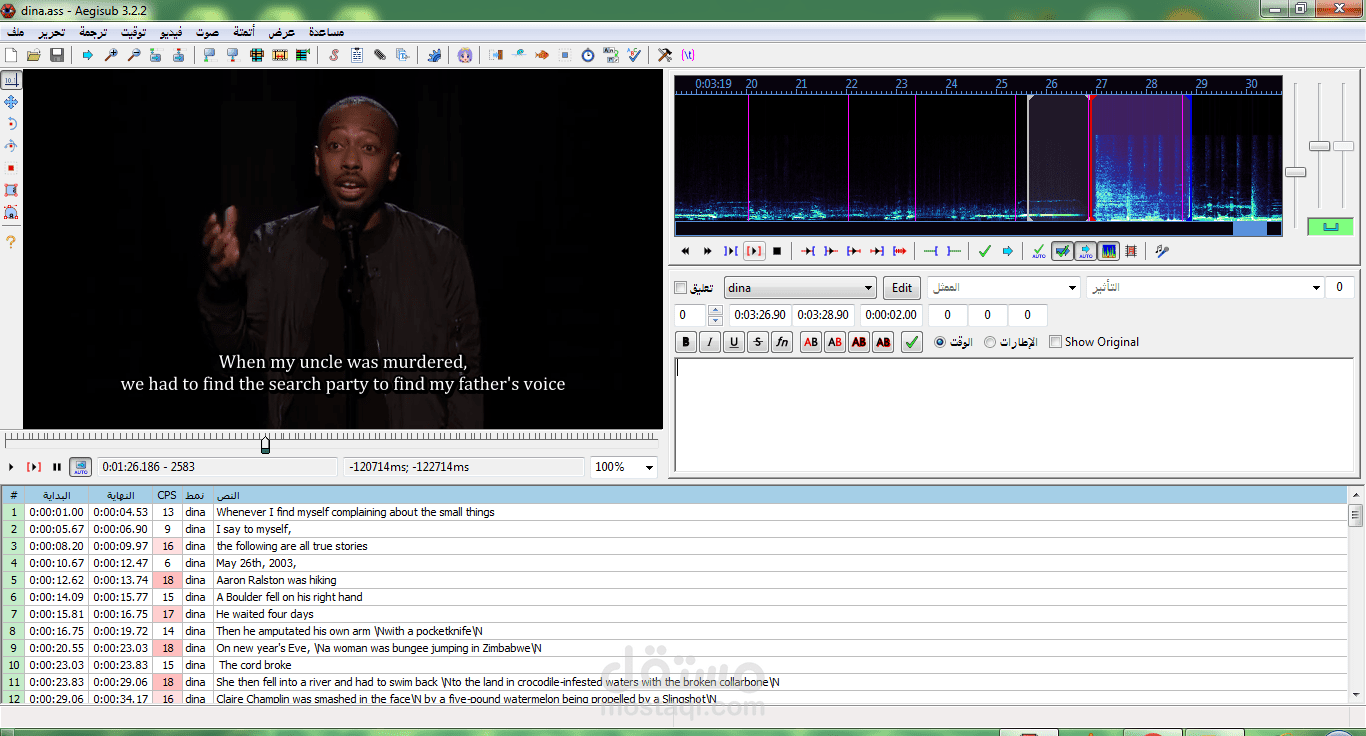Open the ملف file menu
The image size is (1366, 736).
(x=17, y=32)
